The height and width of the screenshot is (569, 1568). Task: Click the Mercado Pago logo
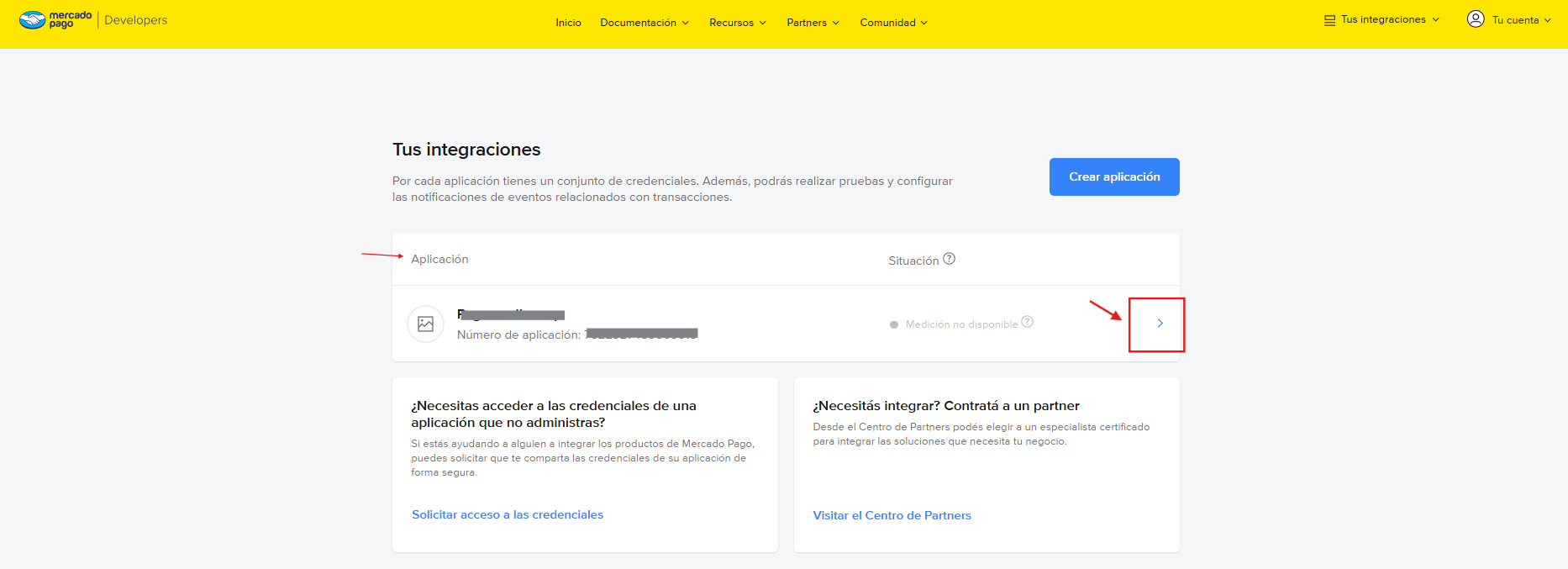(55, 19)
